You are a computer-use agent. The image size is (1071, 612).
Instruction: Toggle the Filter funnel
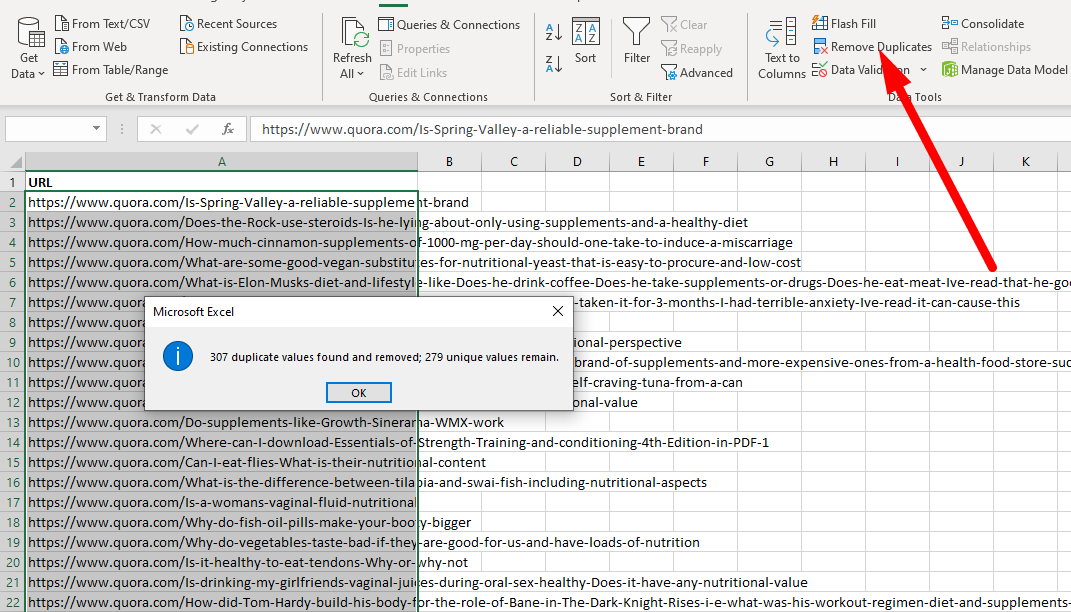point(637,41)
